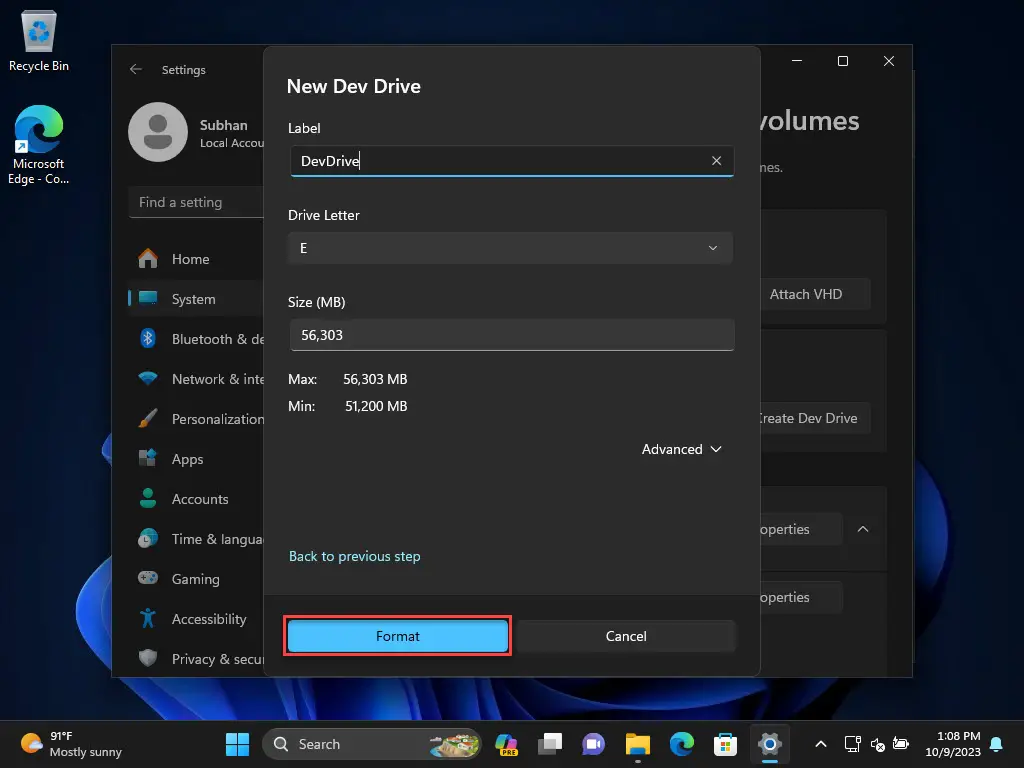Open Personalization settings
The height and width of the screenshot is (768, 1024).
point(196,419)
